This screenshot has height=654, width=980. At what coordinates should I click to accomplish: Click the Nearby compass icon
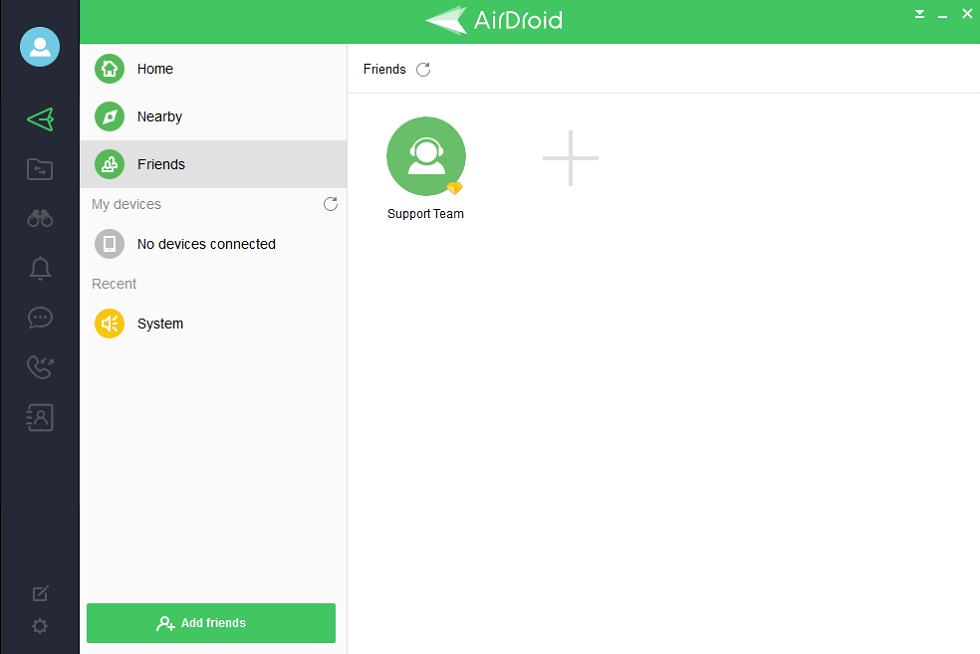tap(109, 116)
